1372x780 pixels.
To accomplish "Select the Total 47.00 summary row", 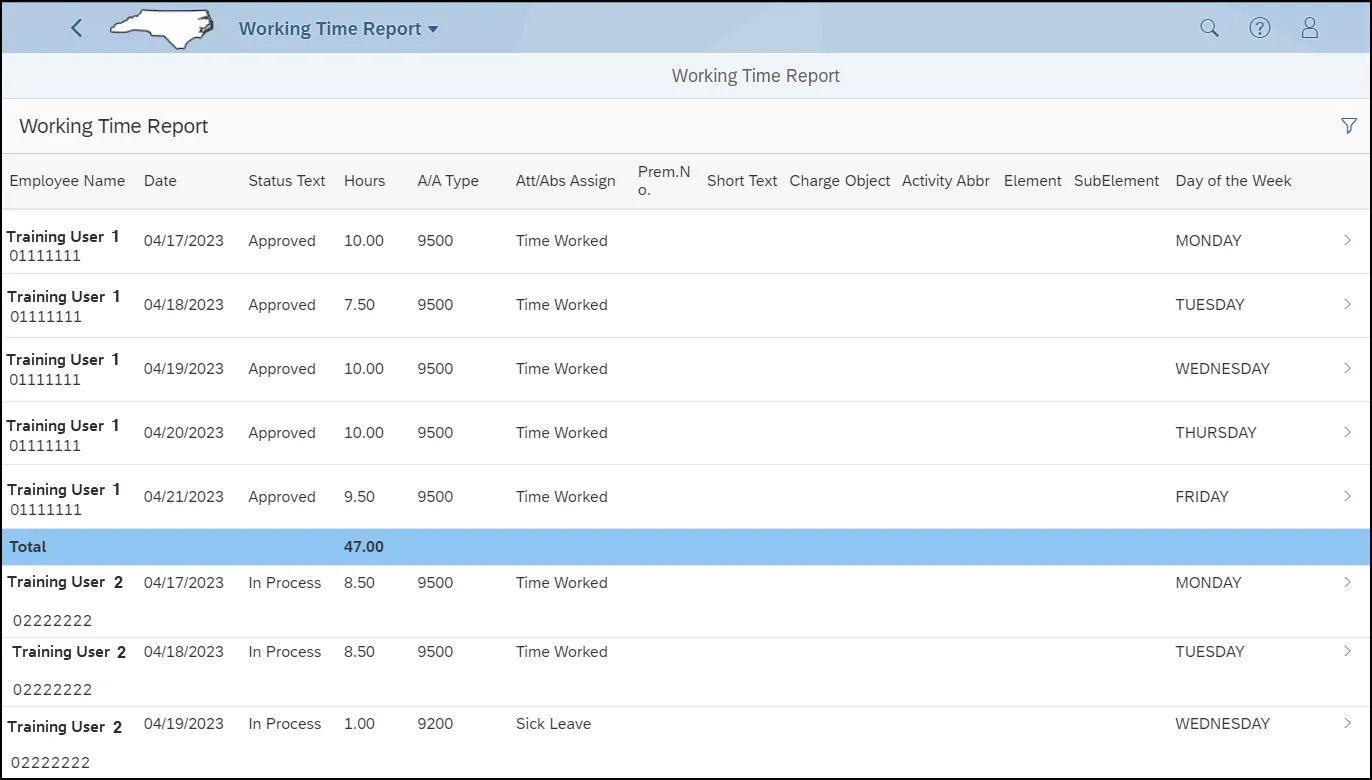I will (x=685, y=547).
